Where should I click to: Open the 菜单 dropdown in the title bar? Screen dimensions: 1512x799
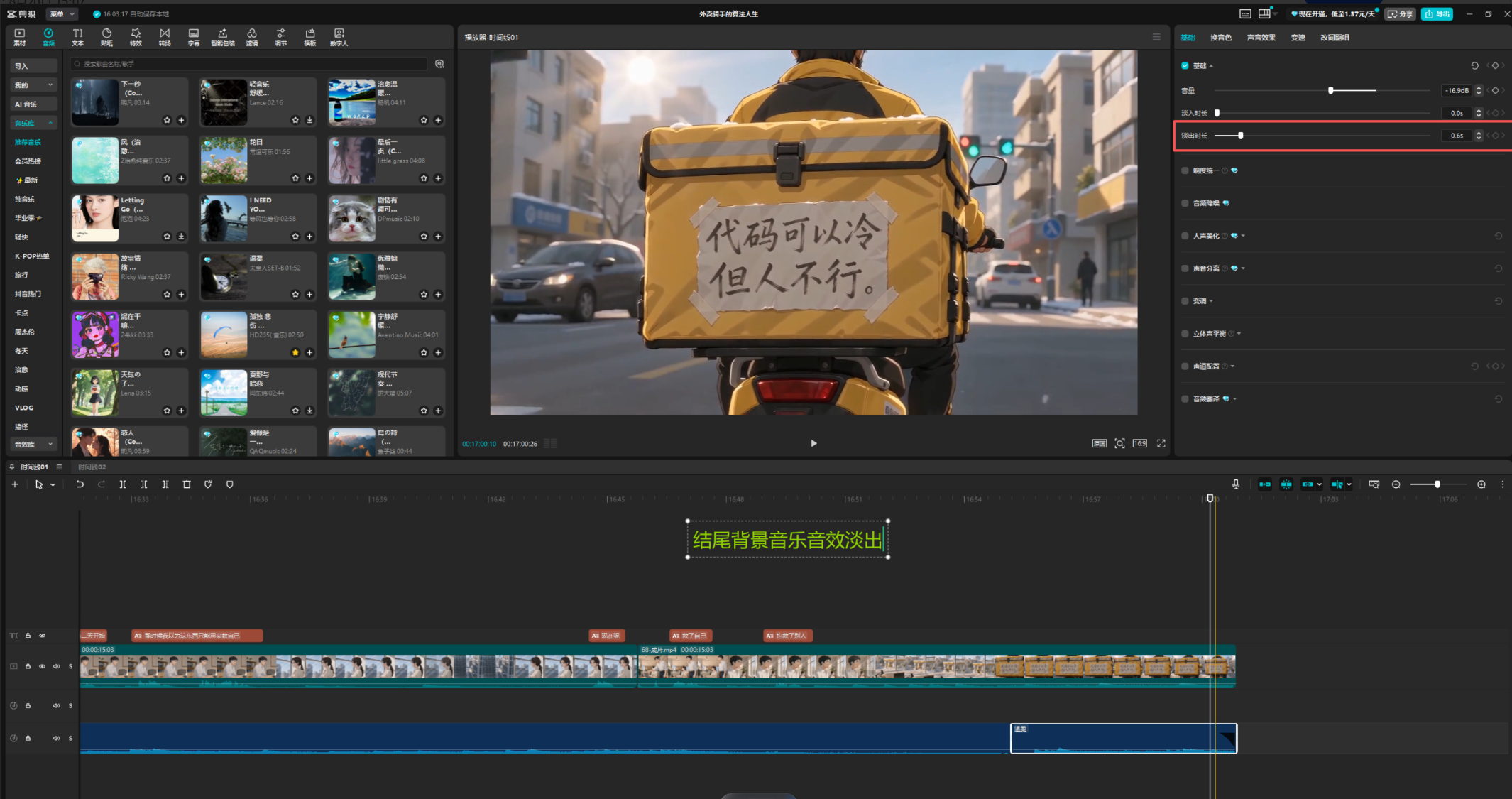point(62,14)
